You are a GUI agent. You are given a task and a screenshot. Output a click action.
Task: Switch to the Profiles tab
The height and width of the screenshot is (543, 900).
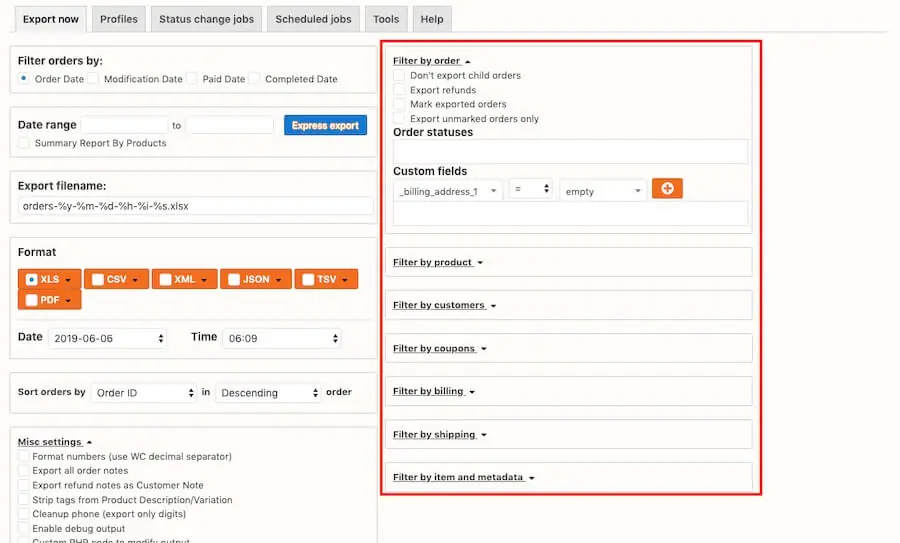[x=119, y=19]
